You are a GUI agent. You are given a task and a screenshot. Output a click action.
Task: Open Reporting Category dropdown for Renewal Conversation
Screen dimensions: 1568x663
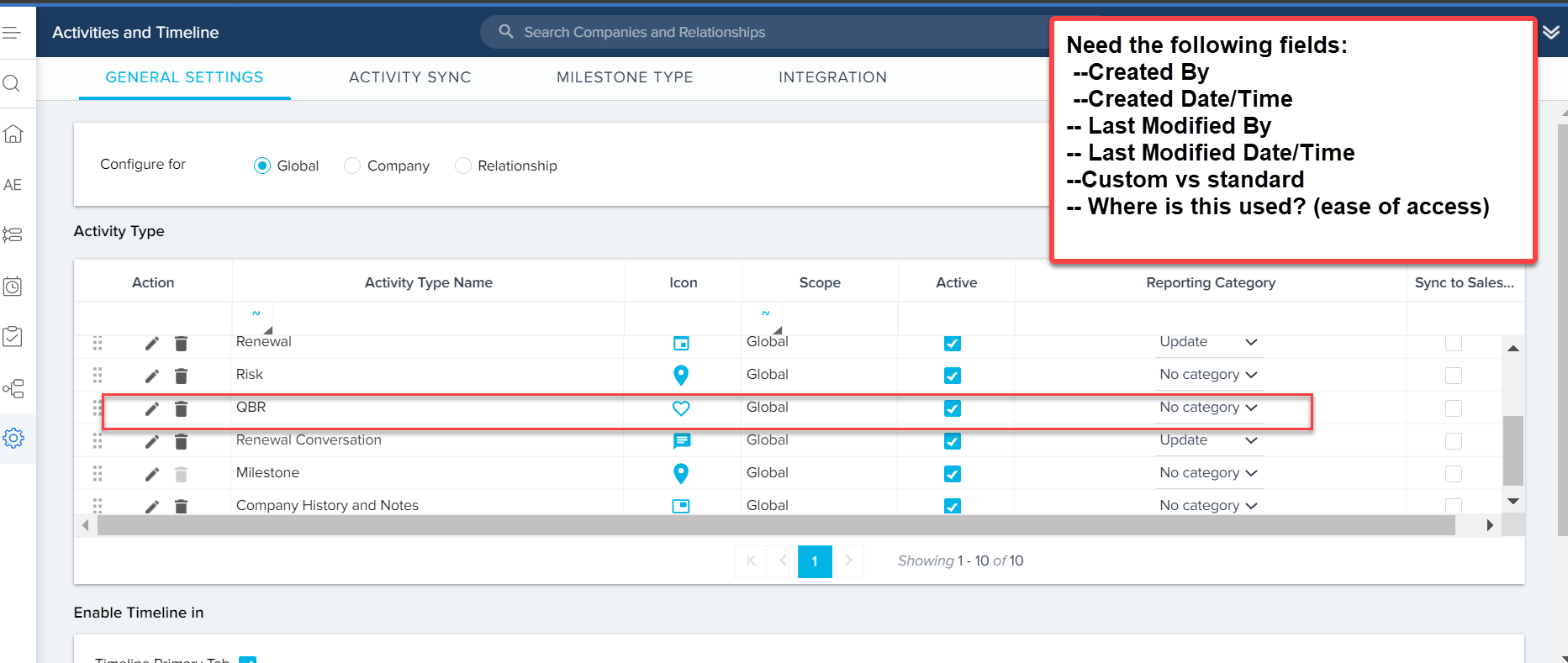pyautogui.click(x=1208, y=440)
